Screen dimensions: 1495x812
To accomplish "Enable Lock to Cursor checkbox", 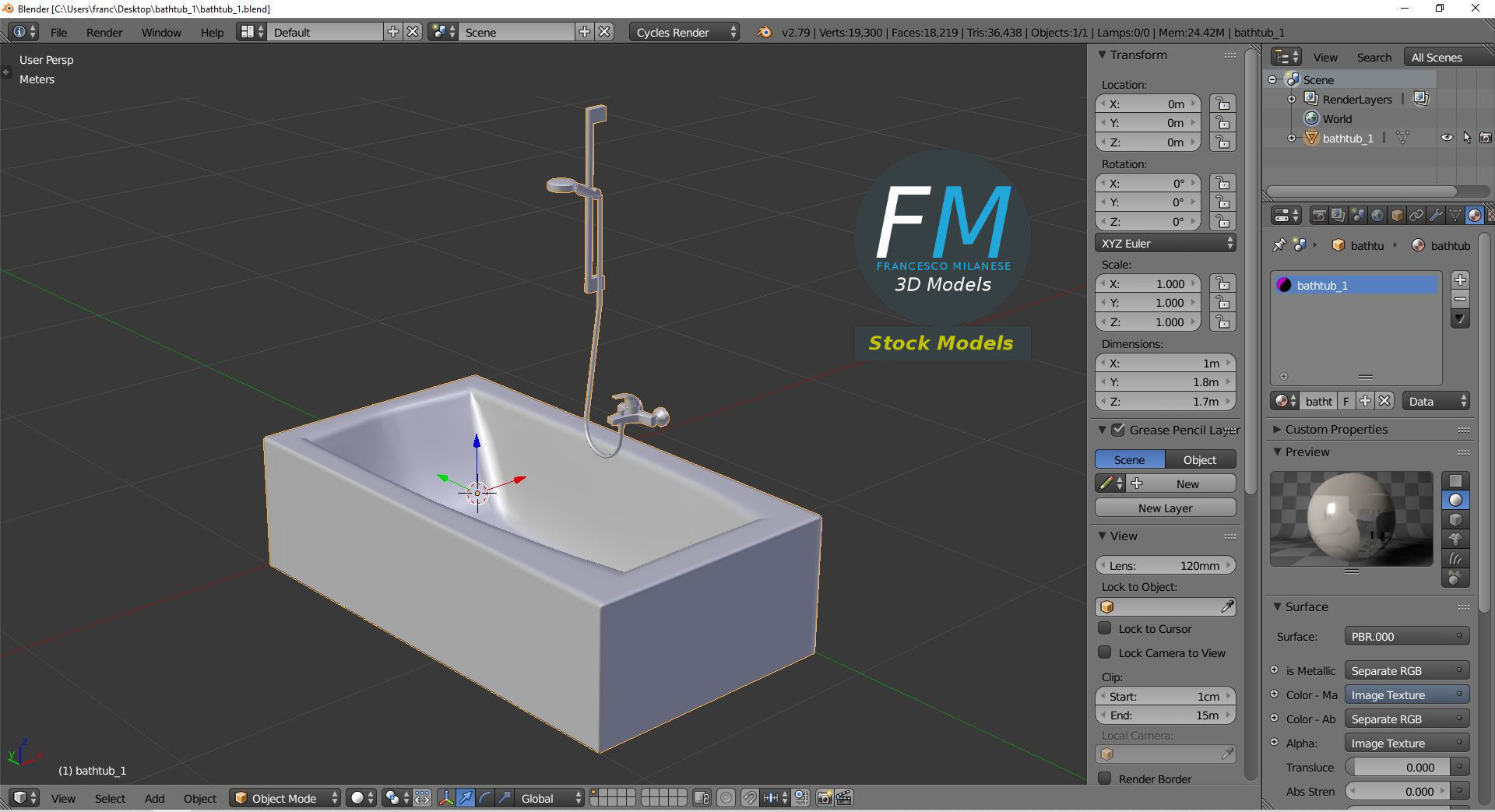I will click(x=1104, y=628).
